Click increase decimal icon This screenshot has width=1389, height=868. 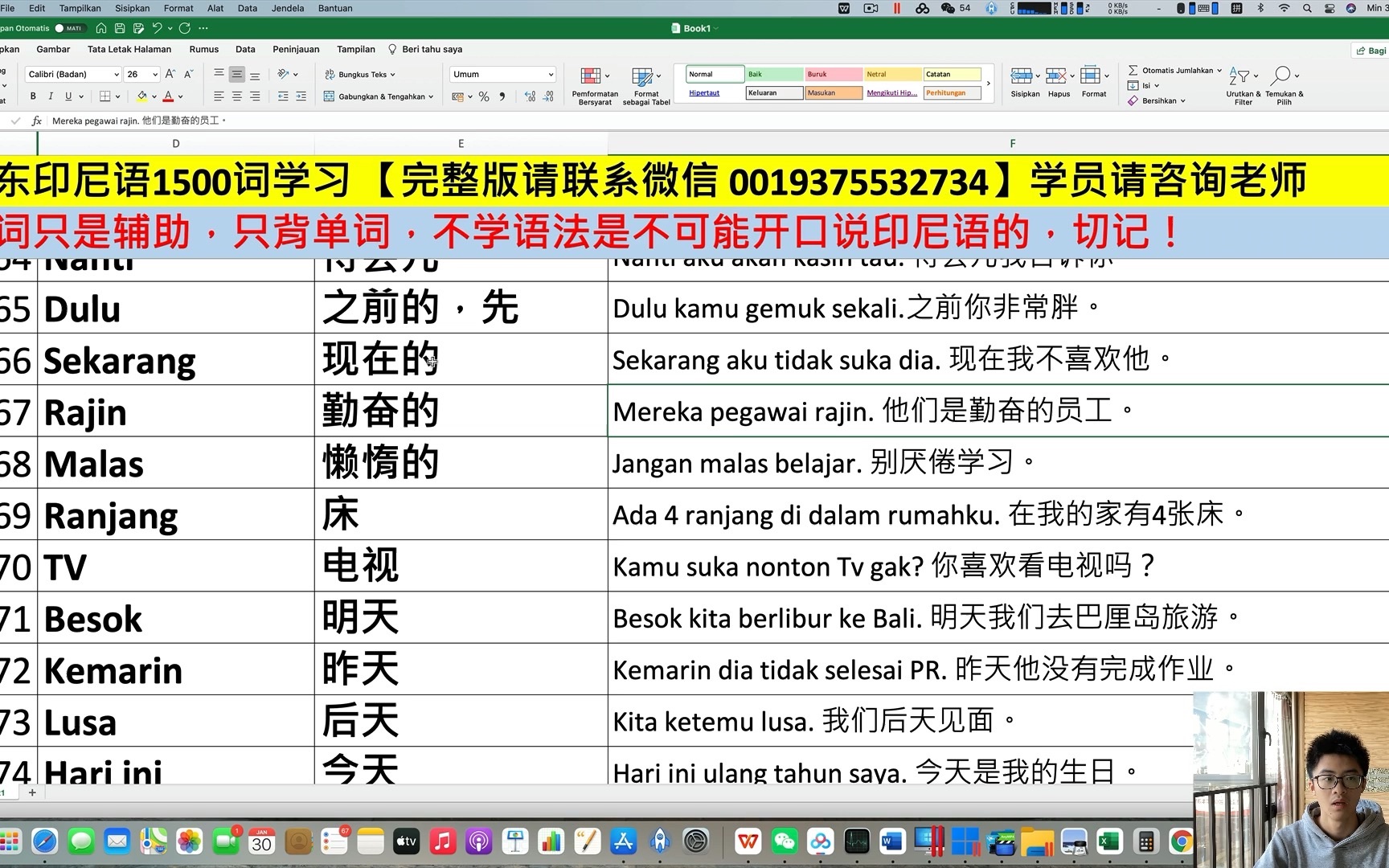pyautogui.click(x=530, y=96)
